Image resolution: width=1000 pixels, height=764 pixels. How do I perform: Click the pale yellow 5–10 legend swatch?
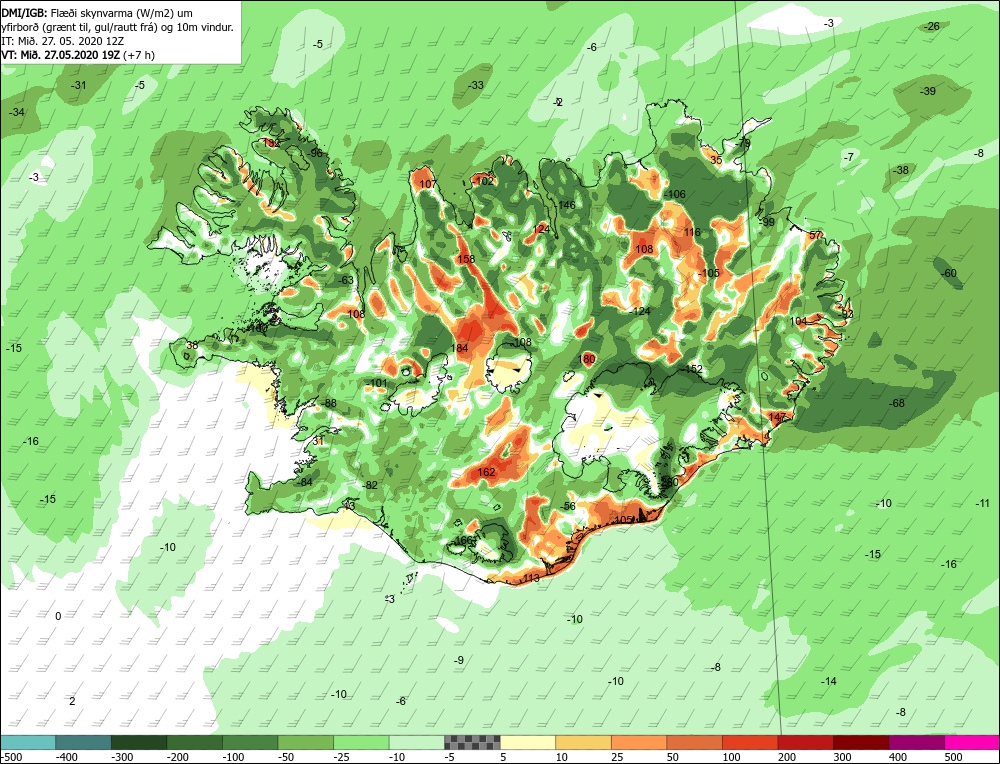pos(529,742)
